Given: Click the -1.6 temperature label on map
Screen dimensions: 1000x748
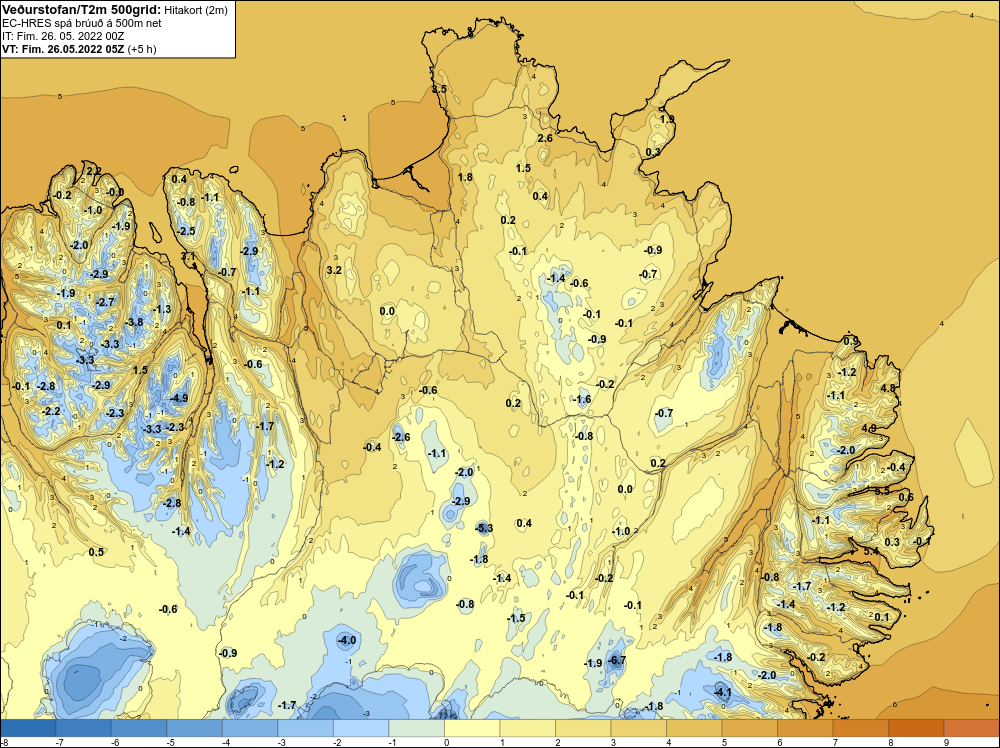Looking at the screenshot, I should coord(582,400).
